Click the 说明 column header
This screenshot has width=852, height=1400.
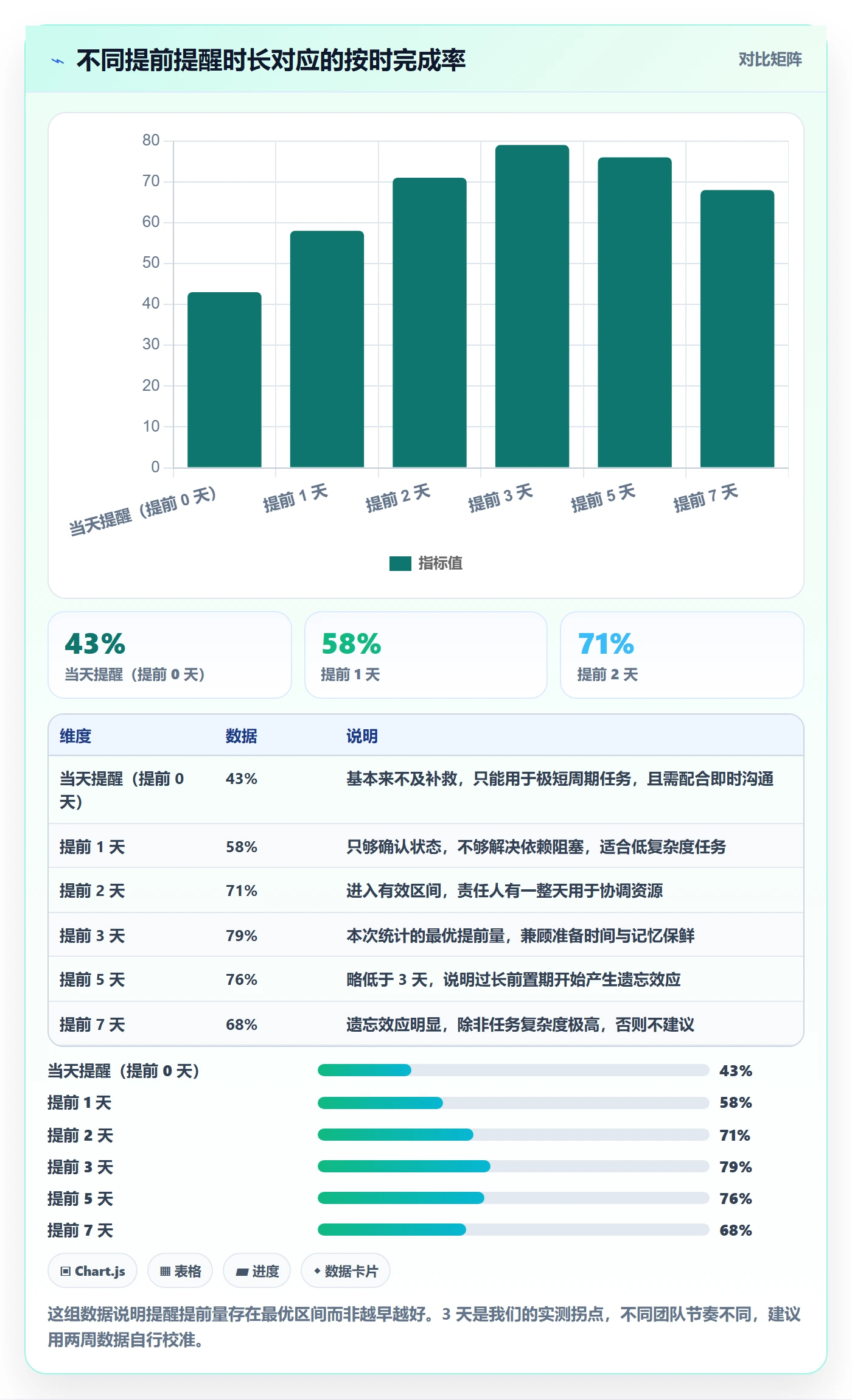(x=362, y=736)
